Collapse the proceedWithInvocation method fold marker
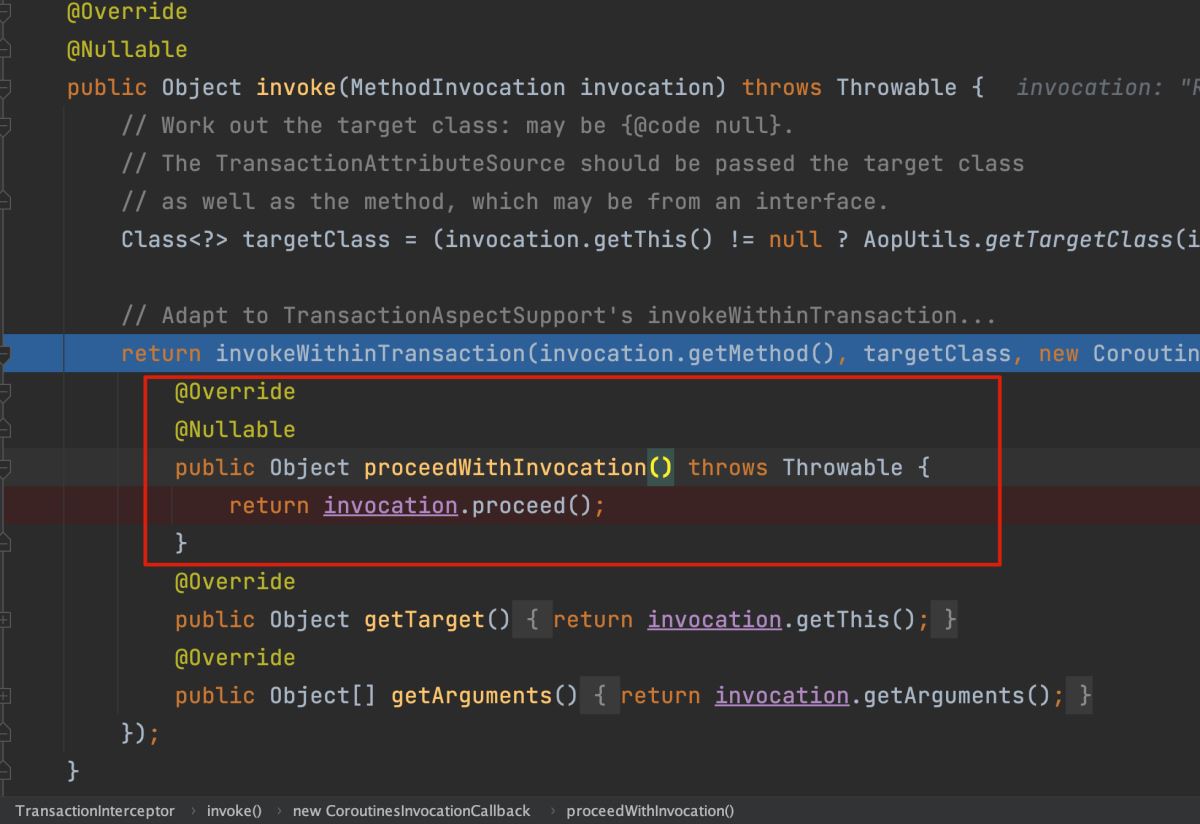This screenshot has width=1200, height=824. (x=5, y=468)
